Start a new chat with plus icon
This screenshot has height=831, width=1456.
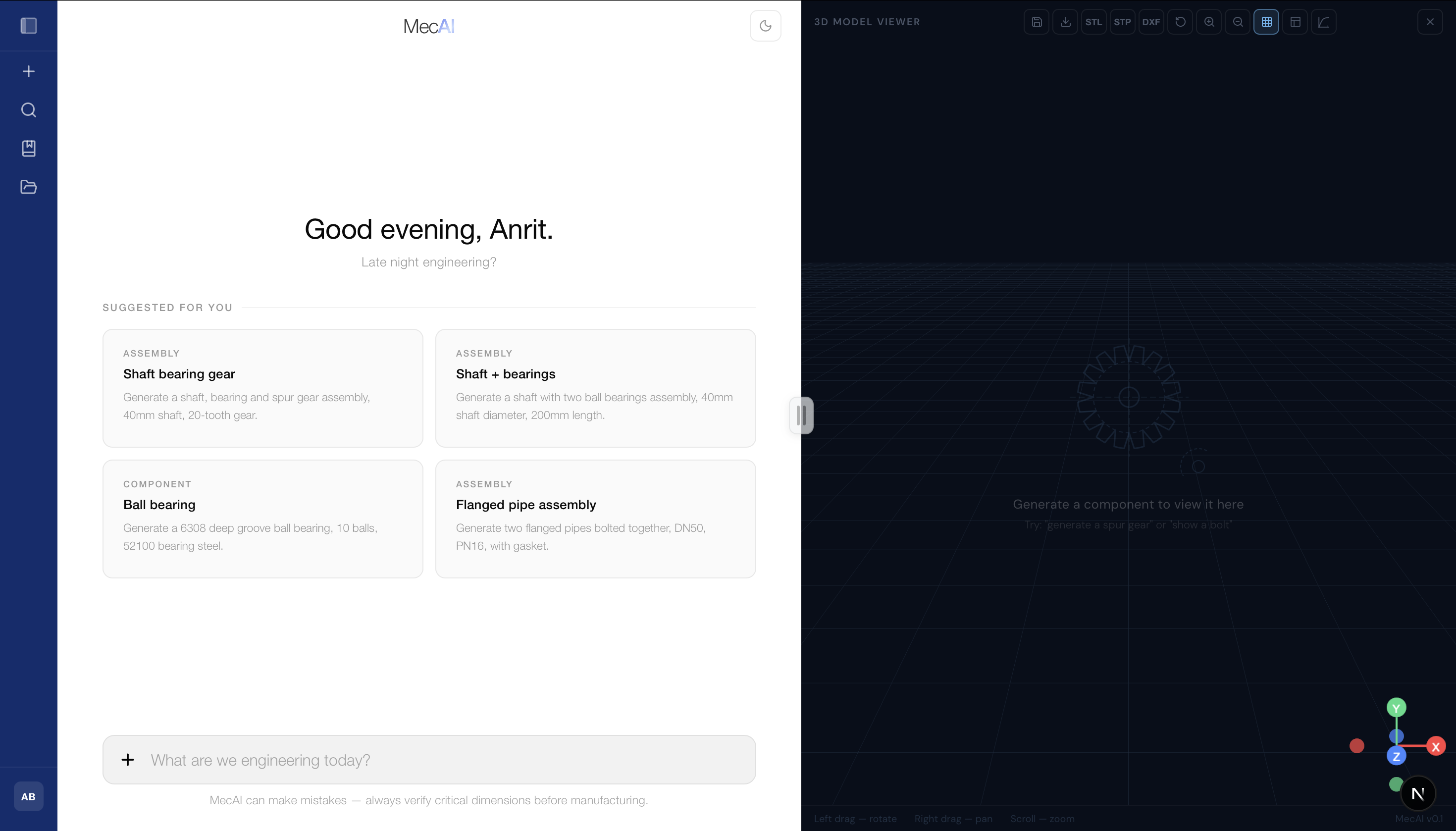point(29,71)
